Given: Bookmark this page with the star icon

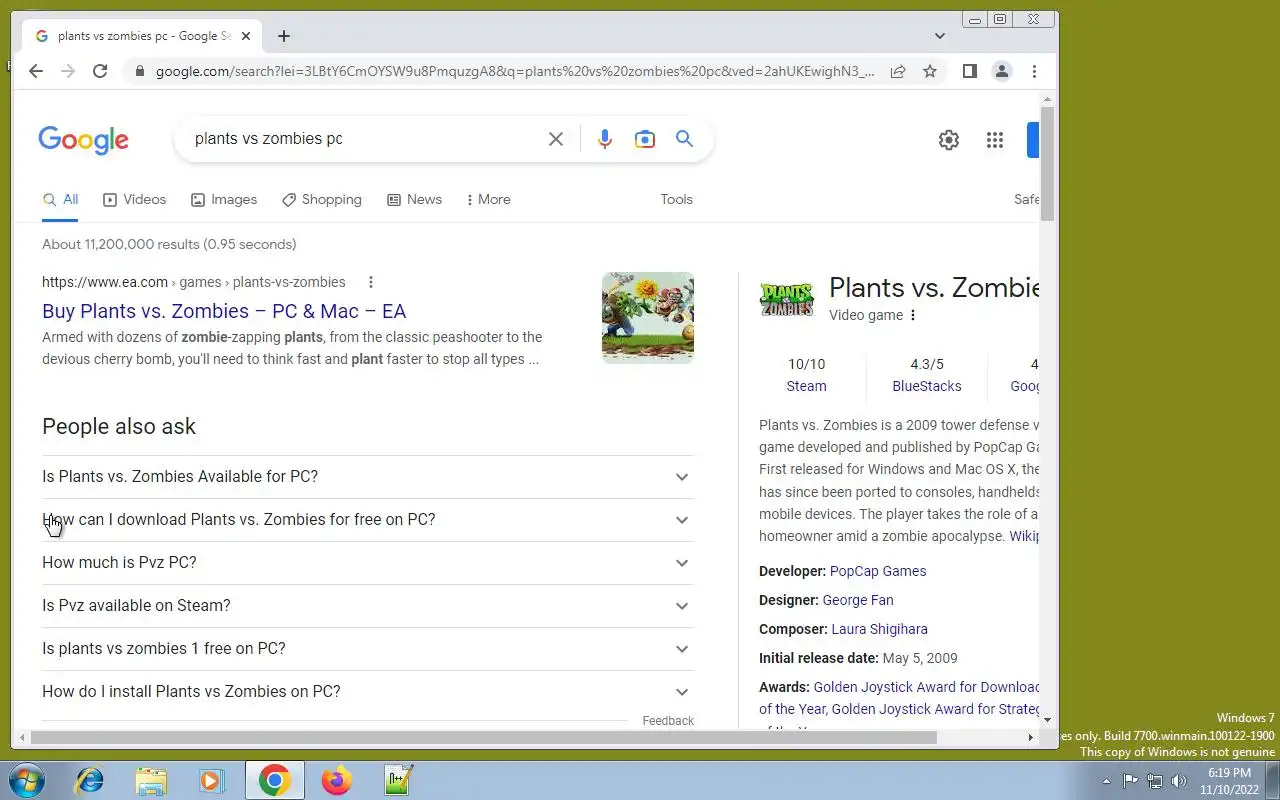Looking at the screenshot, I should point(930,71).
